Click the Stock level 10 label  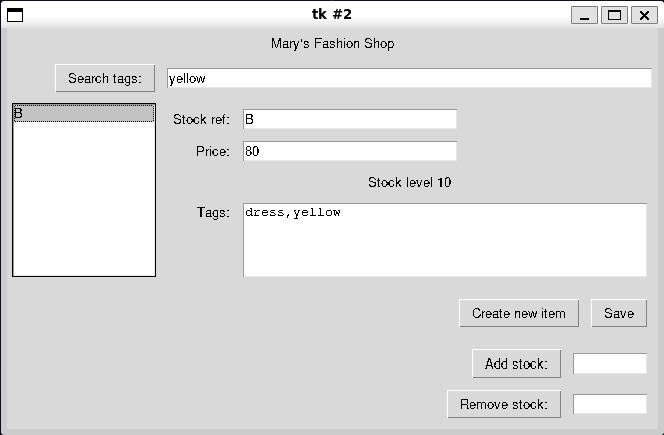pyautogui.click(x=409, y=182)
